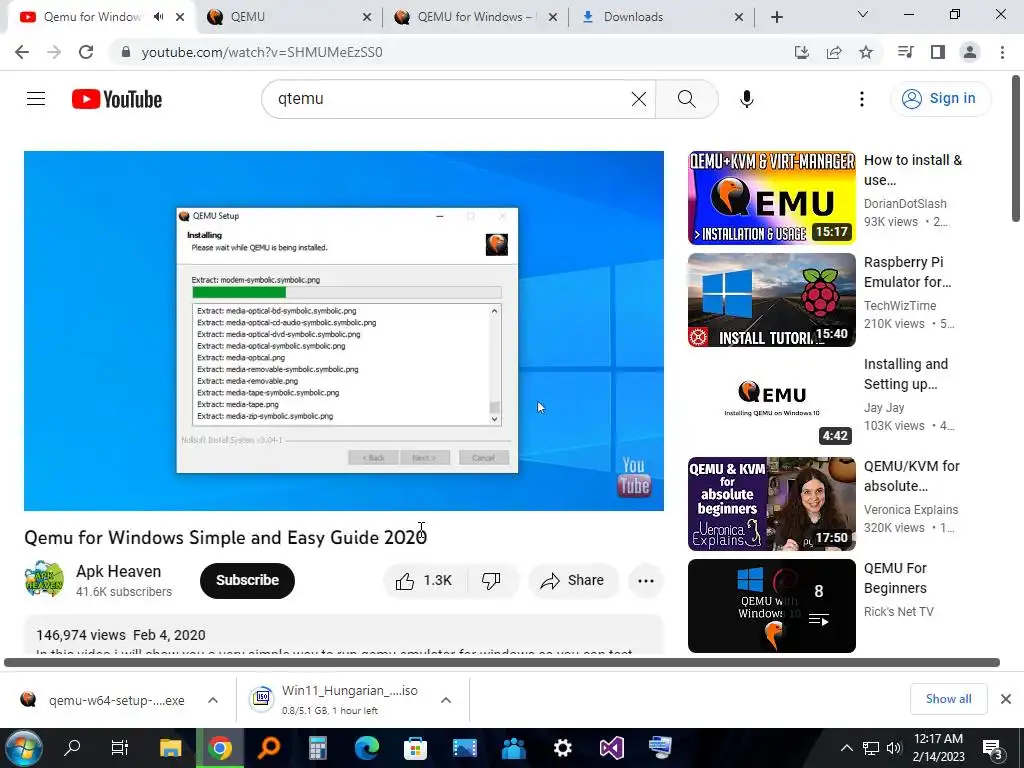Click taskbar volume speaker icon
Viewport: 1024px width, 768px height.
point(893,748)
